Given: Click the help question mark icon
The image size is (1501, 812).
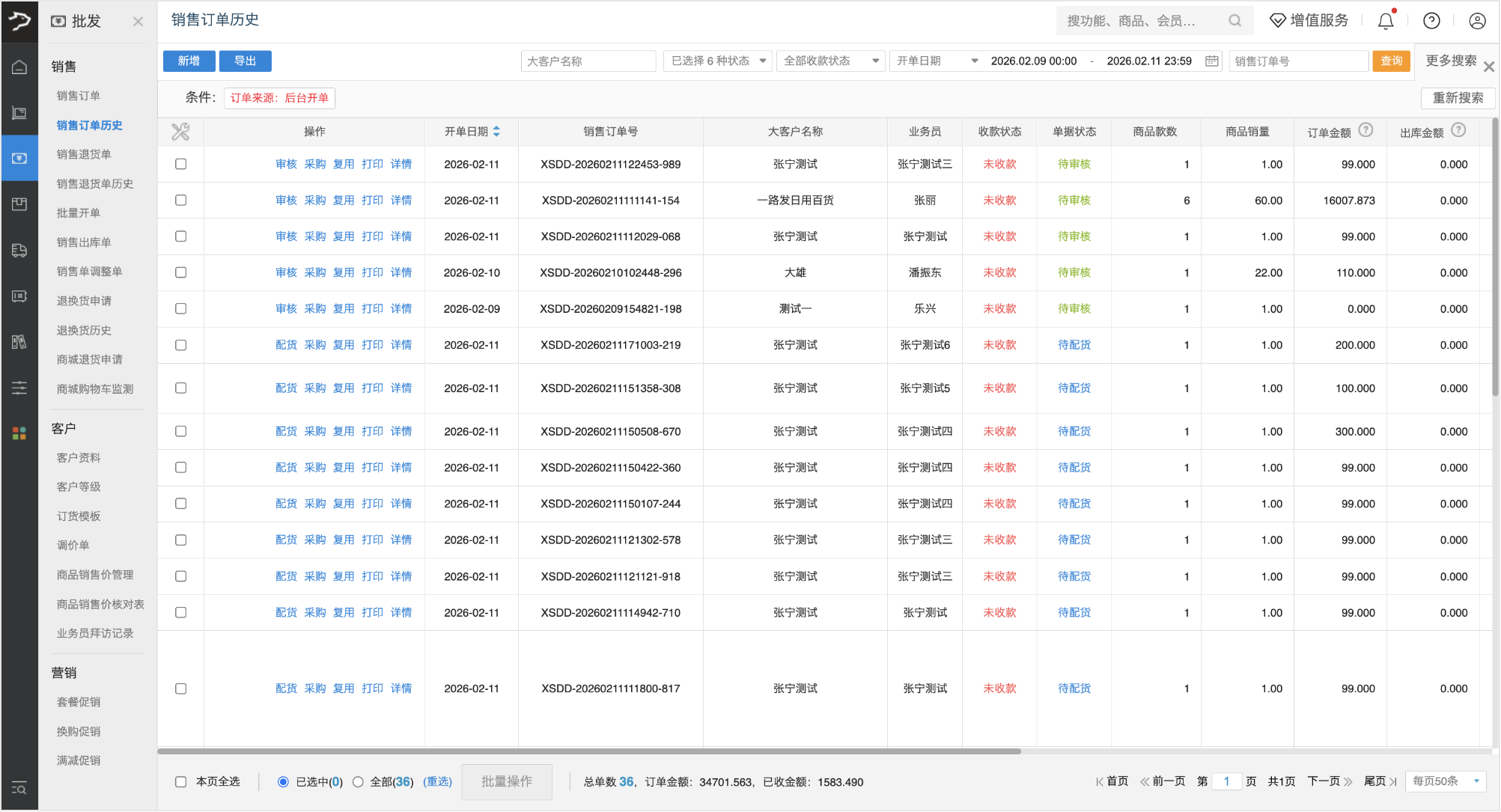Looking at the screenshot, I should pos(1431,21).
